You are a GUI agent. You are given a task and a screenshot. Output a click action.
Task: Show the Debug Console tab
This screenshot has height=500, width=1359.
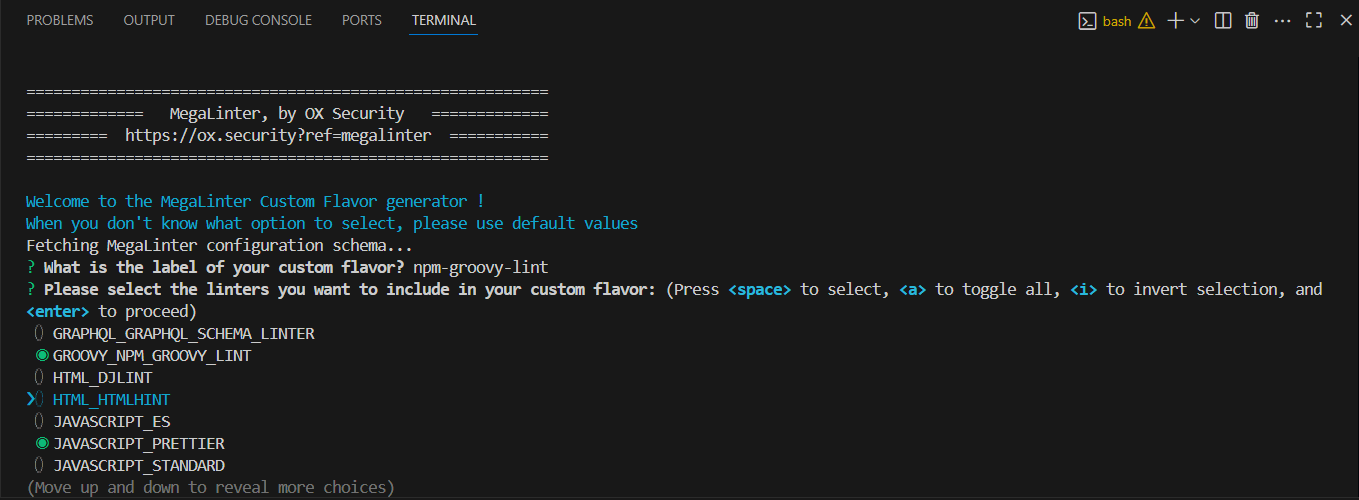pos(258,20)
